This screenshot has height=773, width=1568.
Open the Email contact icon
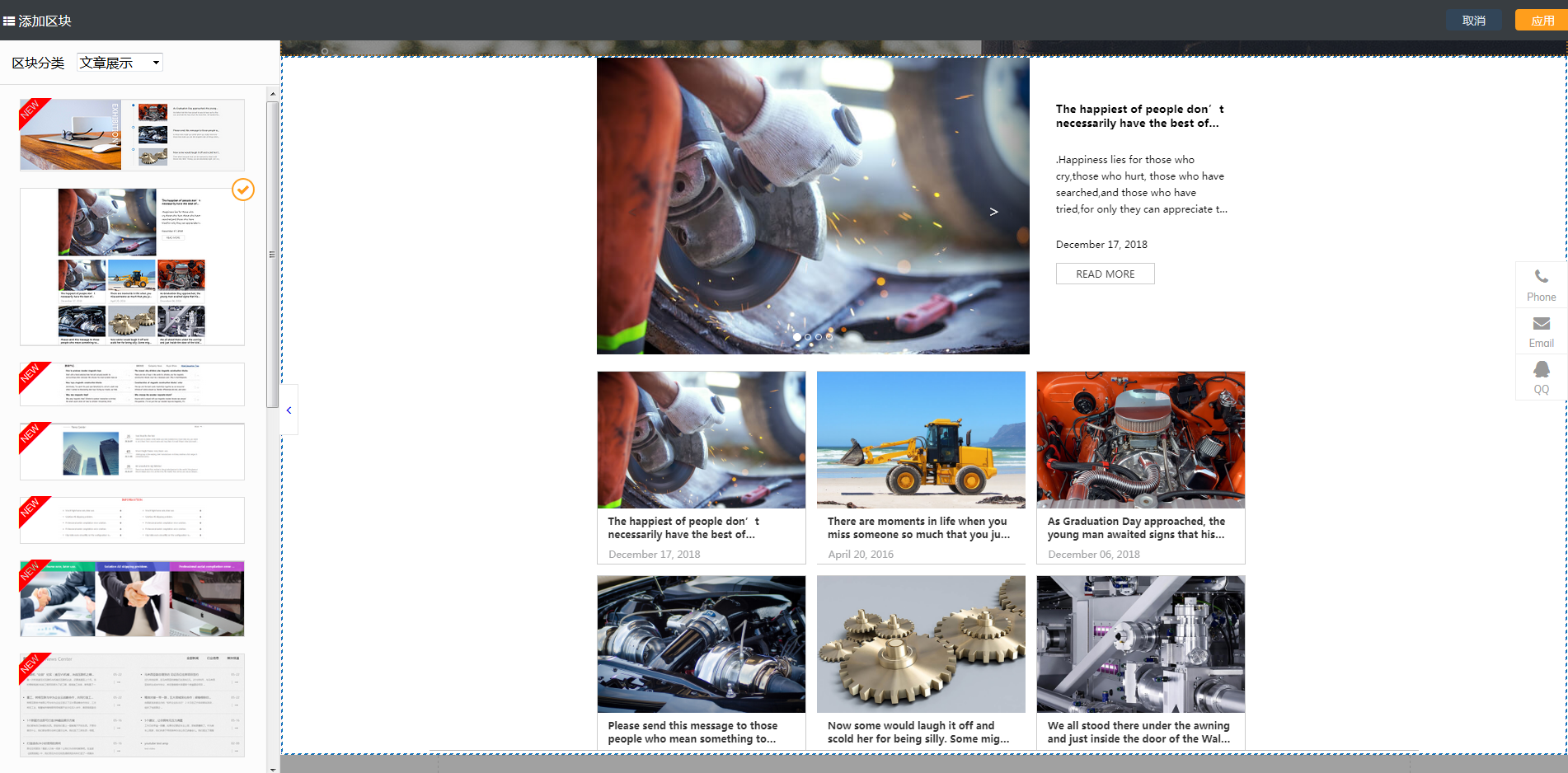pos(1541,324)
